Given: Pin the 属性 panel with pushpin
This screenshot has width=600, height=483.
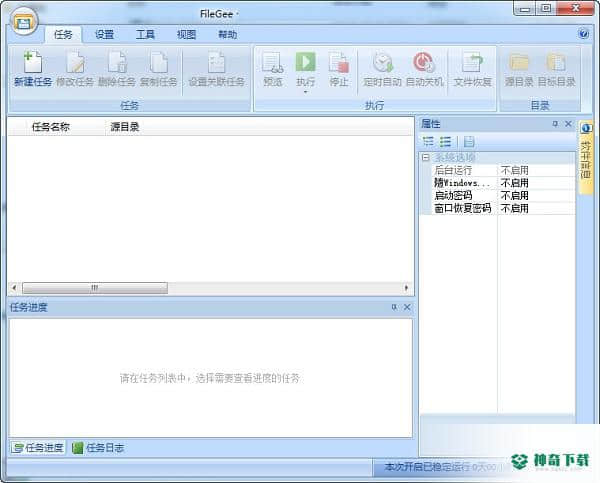Looking at the screenshot, I should (x=555, y=124).
